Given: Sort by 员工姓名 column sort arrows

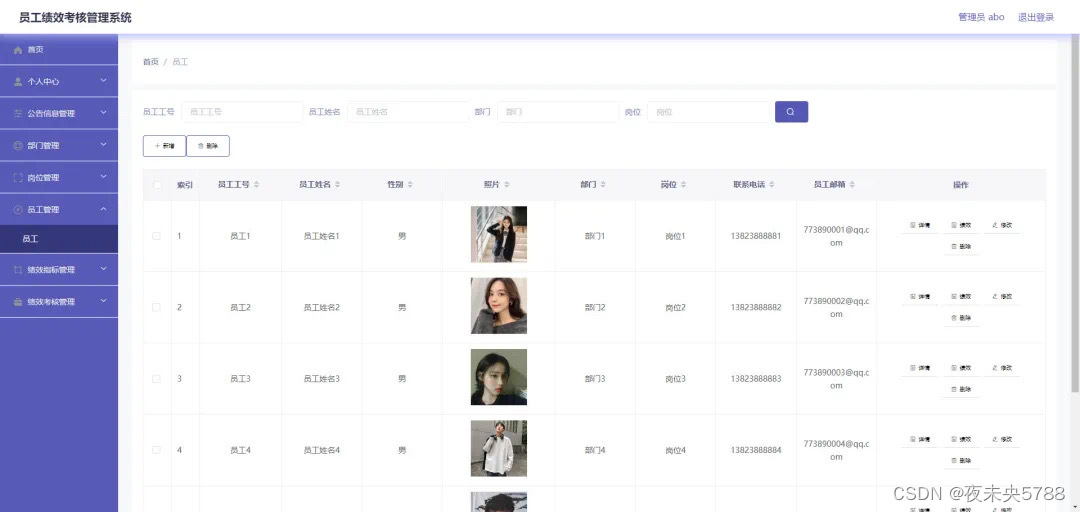Looking at the screenshot, I should (x=338, y=185).
